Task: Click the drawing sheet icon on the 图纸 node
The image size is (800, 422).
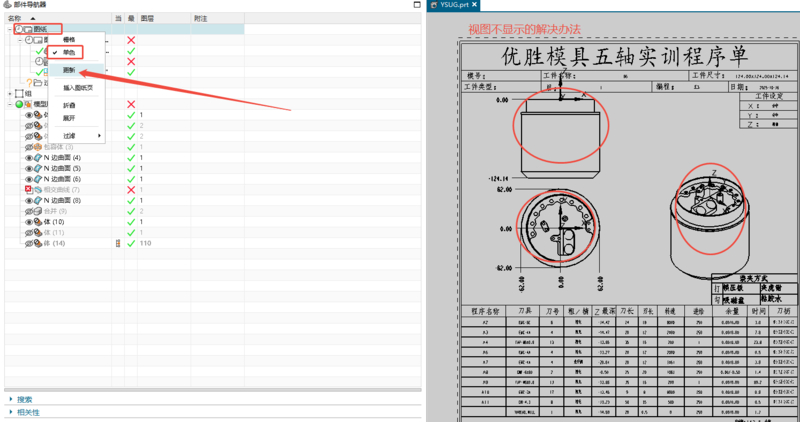Action: coord(28,30)
